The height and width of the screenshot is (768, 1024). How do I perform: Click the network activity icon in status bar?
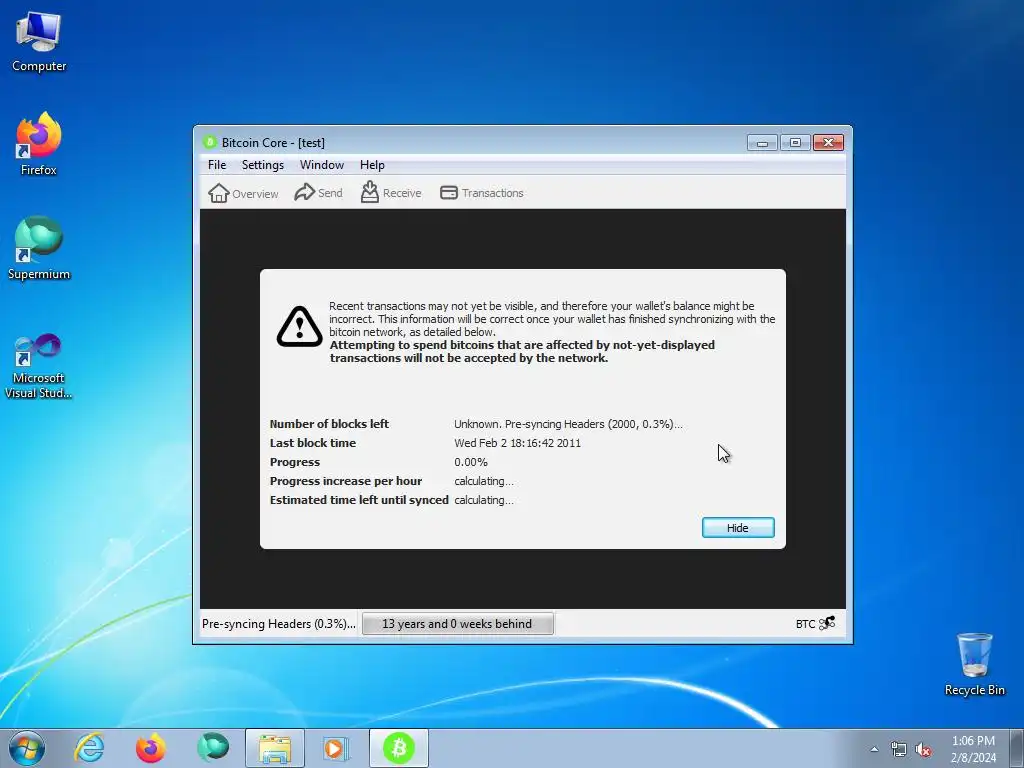827,623
